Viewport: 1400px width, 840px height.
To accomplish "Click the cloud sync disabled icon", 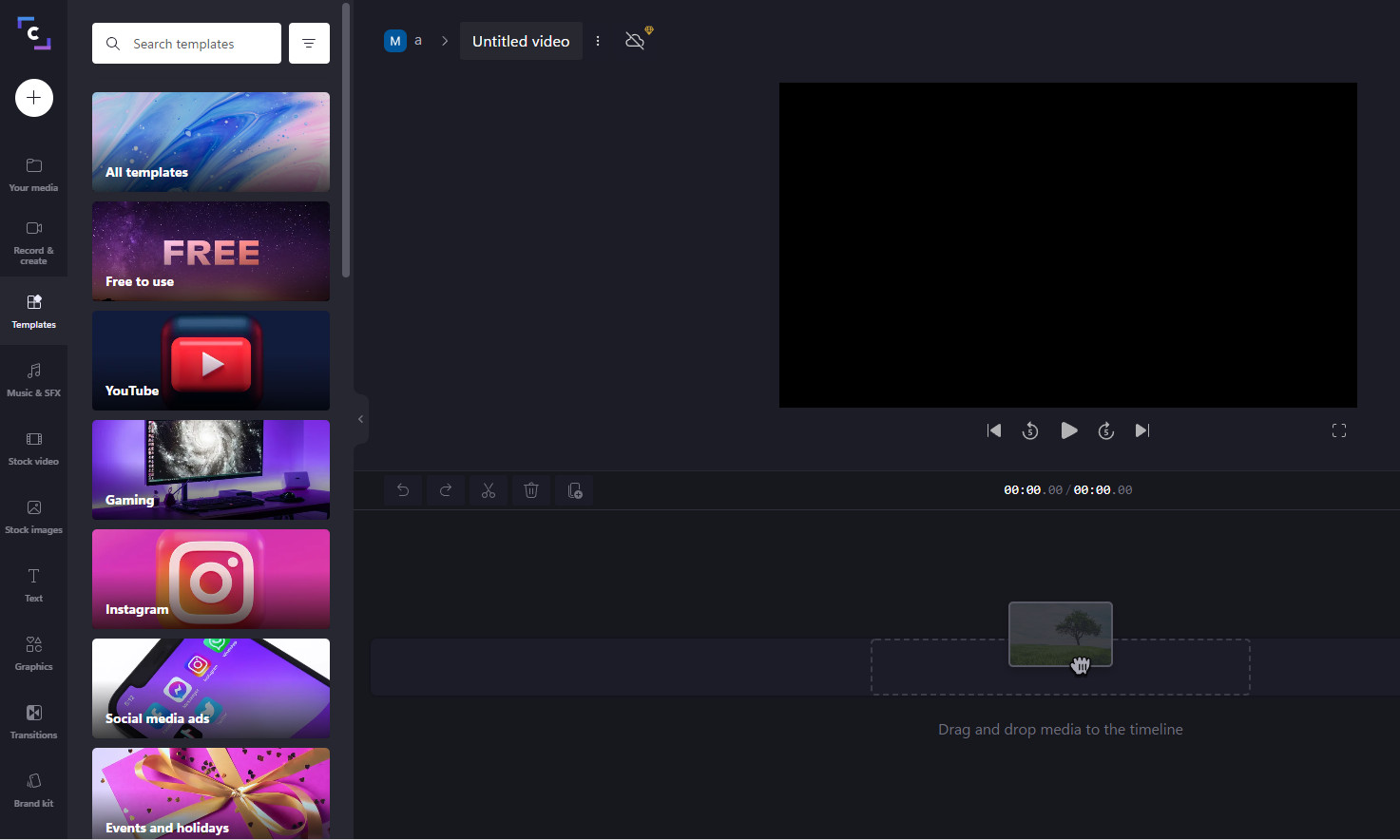I will pyautogui.click(x=636, y=41).
